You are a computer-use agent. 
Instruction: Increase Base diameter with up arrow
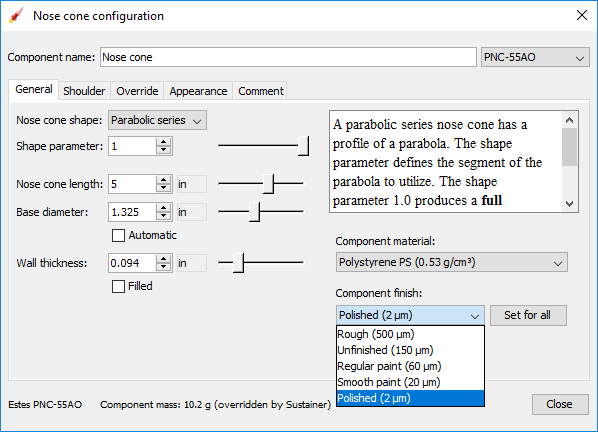pos(164,207)
